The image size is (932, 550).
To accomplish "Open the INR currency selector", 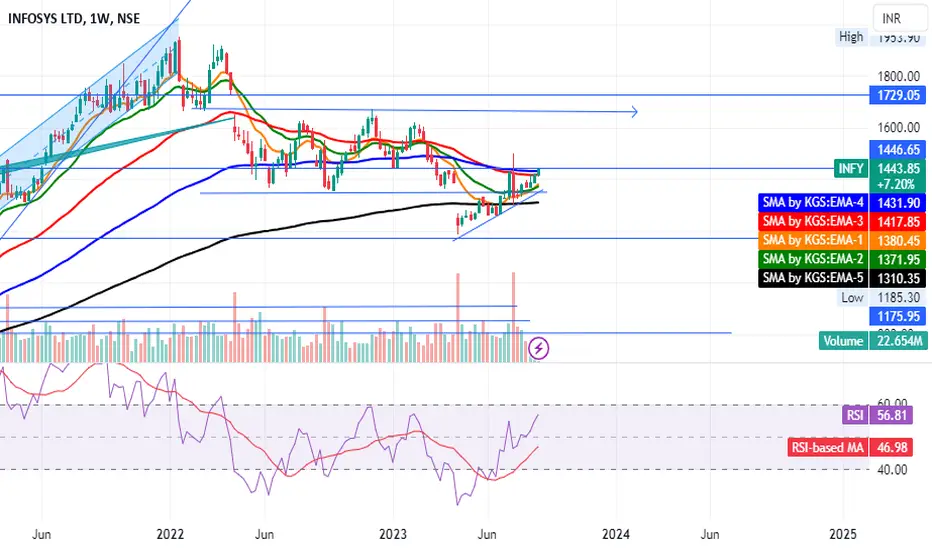I will pyautogui.click(x=901, y=18).
